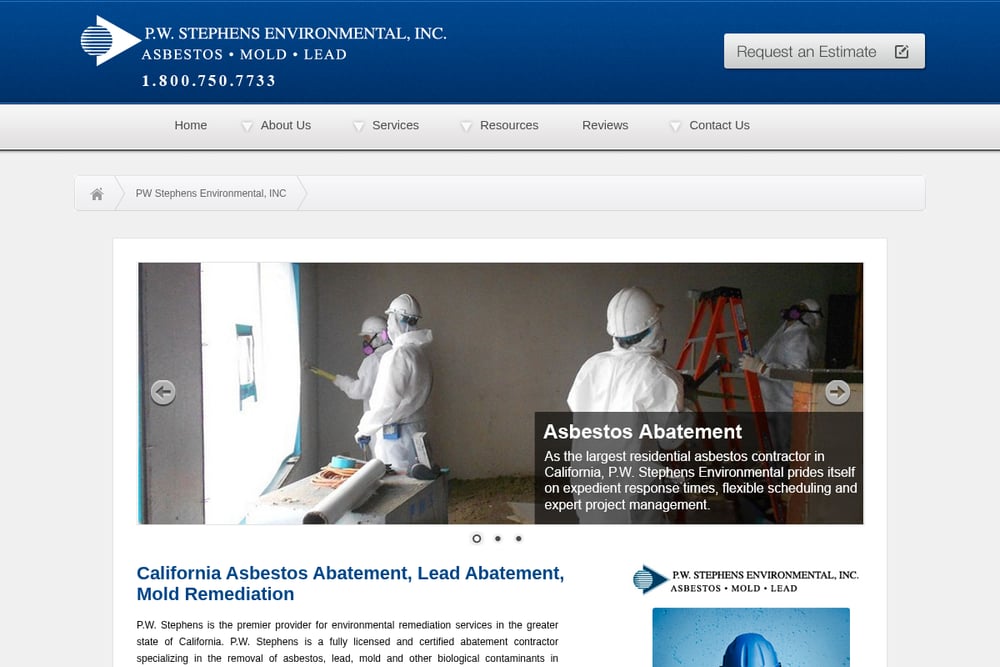The image size is (1000, 667).
Task: Open the About Us menu item
Action: [286, 126]
